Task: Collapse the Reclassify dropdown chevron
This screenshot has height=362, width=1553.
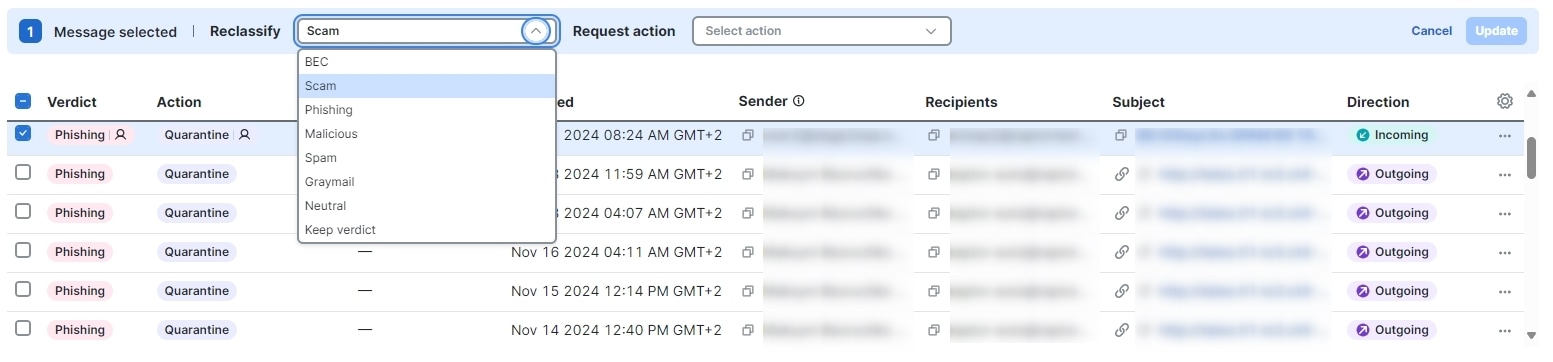Action: [x=536, y=31]
